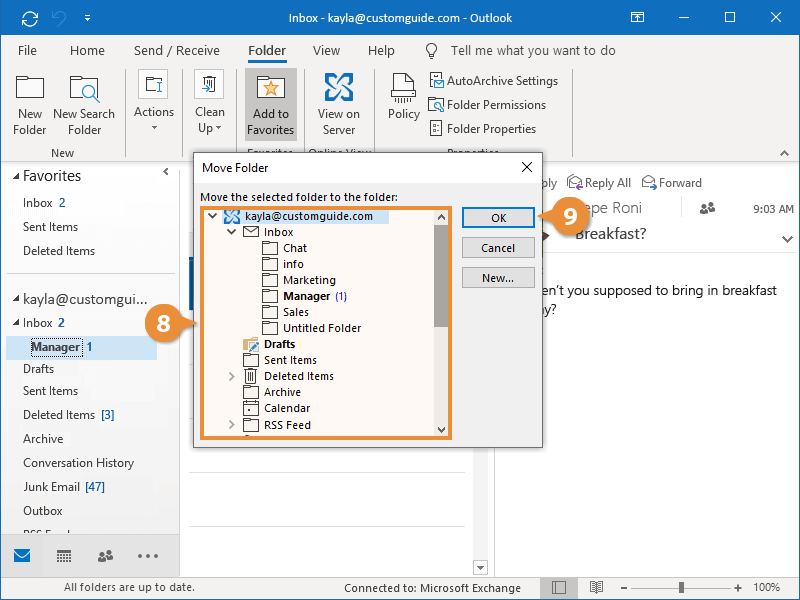Open New Search Folder
The image size is (800, 600).
coord(84,104)
